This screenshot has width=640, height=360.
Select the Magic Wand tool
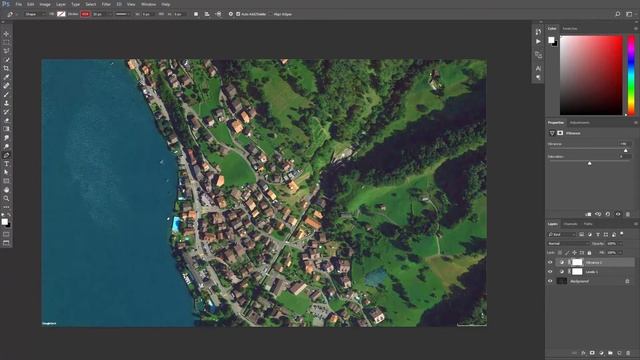coord(6,60)
